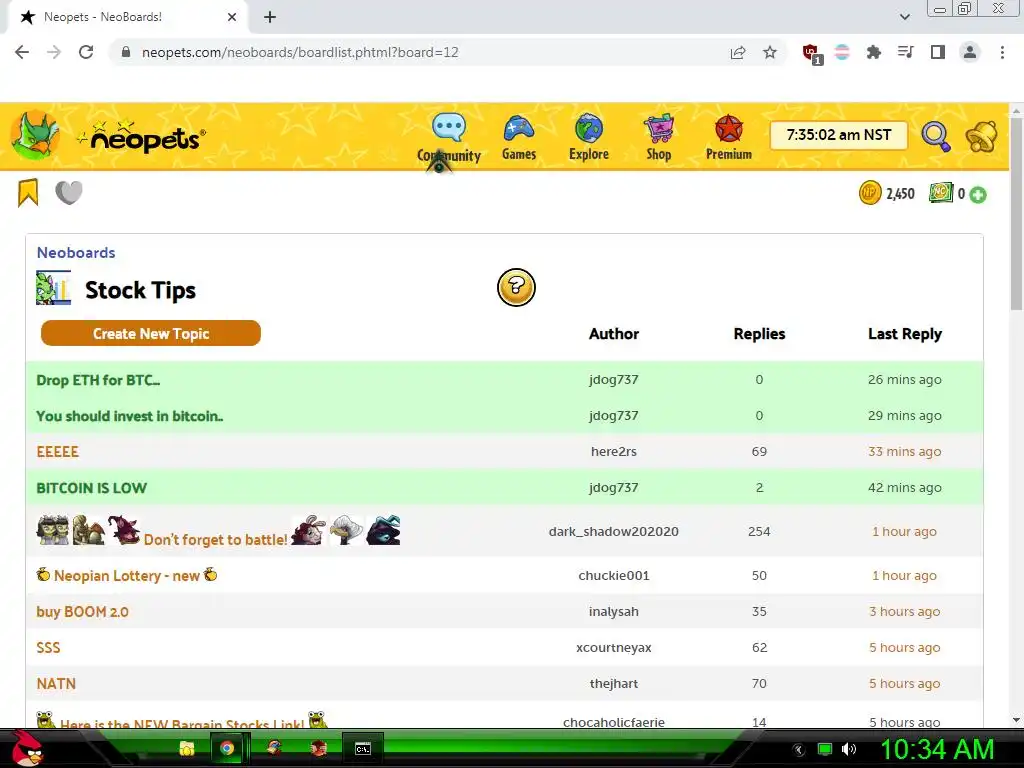Screen dimensions: 1024x768
Task: Open the tab search dropdown arrow
Action: (904, 17)
